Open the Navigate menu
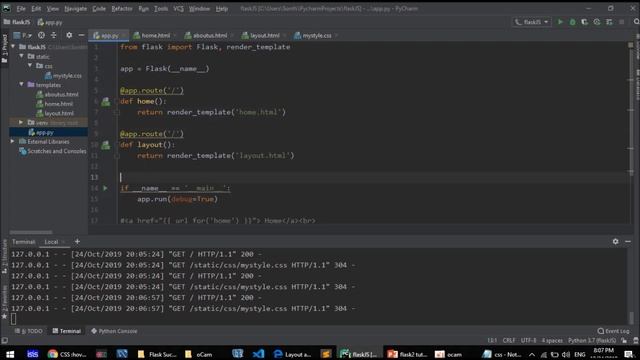The width and height of the screenshot is (640, 360). (76, 9)
